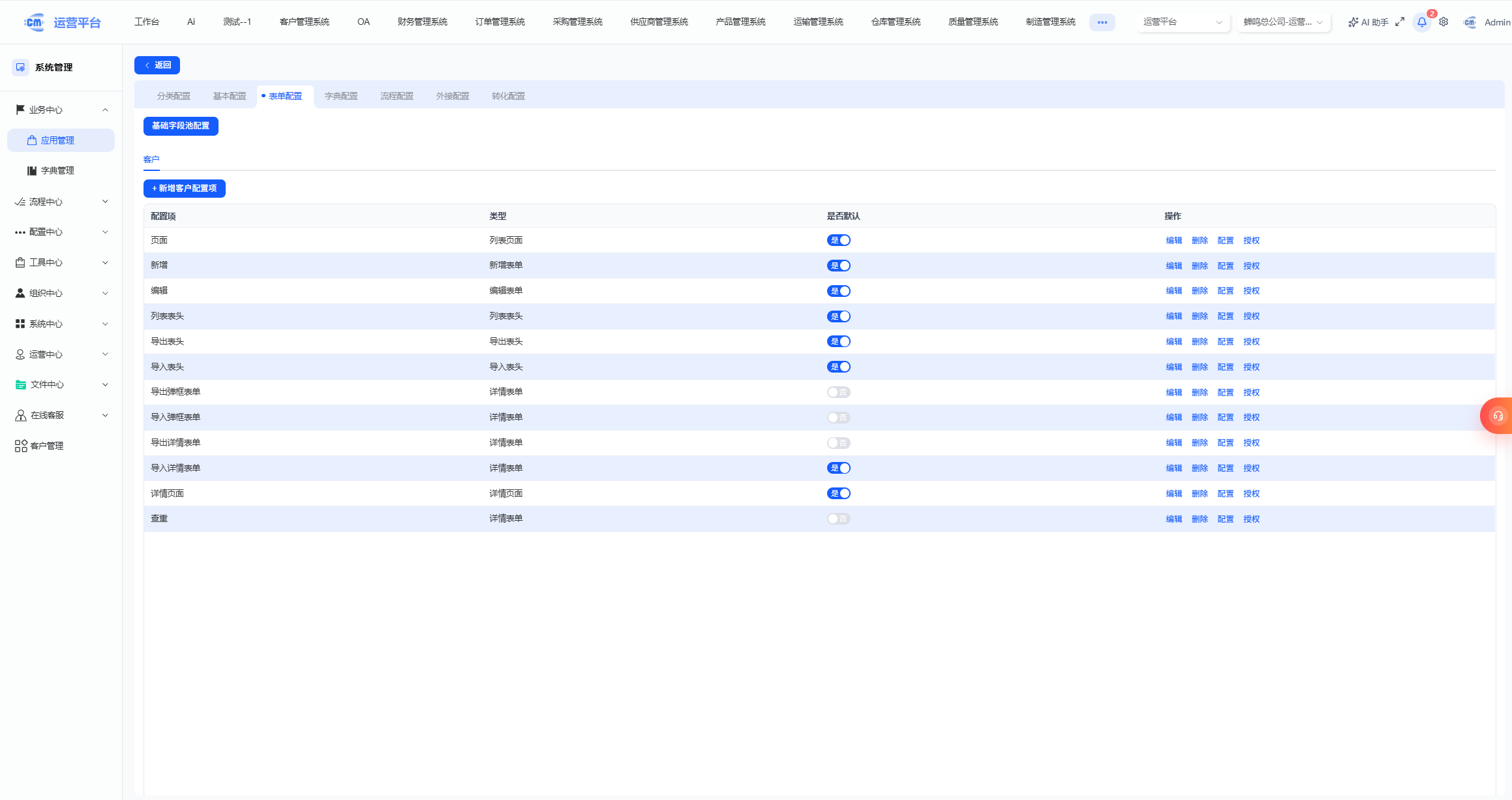Click the 客户管理 icon
This screenshot has height=800, width=1512.
point(21,446)
